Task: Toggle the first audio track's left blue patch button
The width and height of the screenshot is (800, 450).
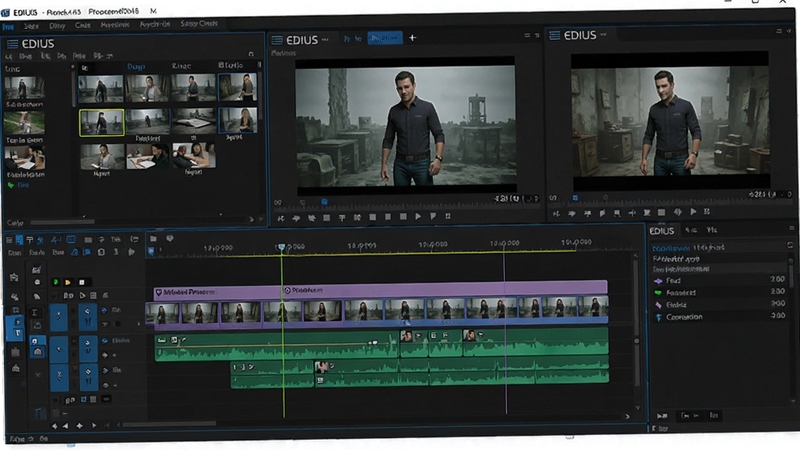Action: tap(59, 349)
